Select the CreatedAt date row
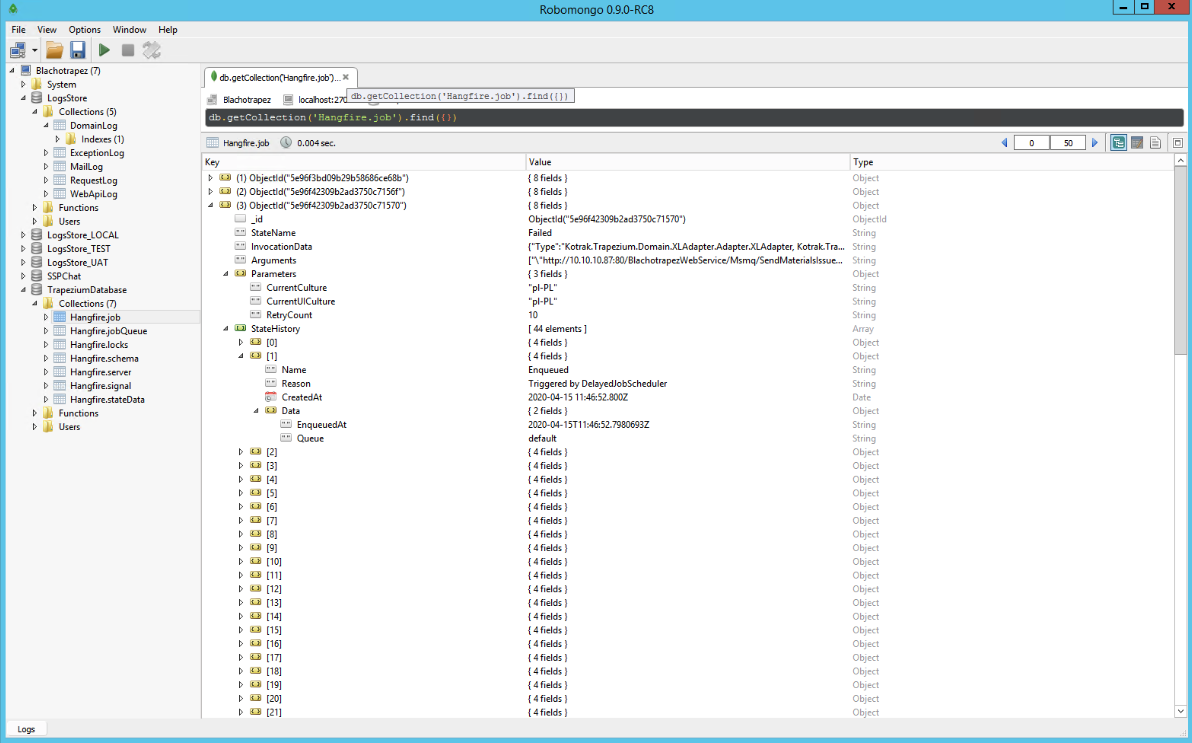Image resolution: width=1192 pixels, height=743 pixels. point(688,397)
